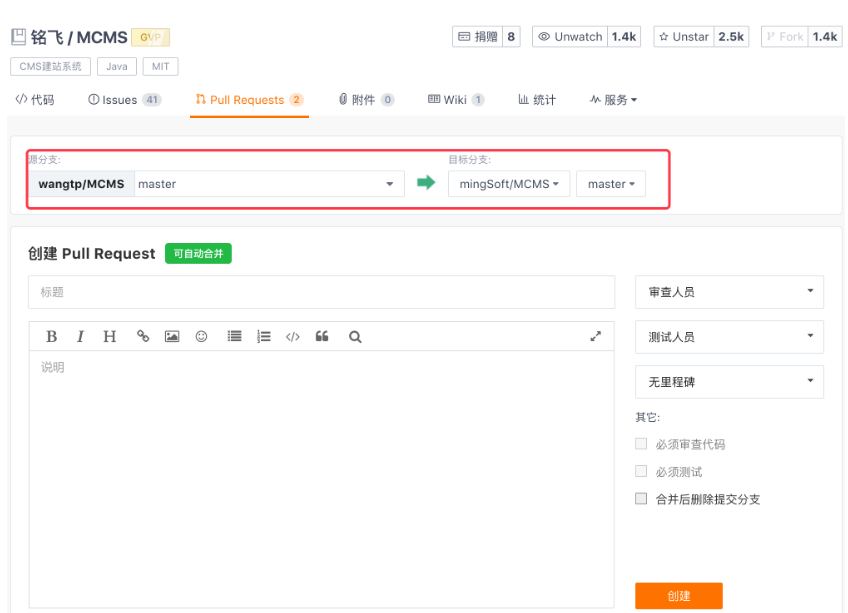The height and width of the screenshot is (613, 848).
Task: Open the Wiki tab
Action: click(455, 100)
